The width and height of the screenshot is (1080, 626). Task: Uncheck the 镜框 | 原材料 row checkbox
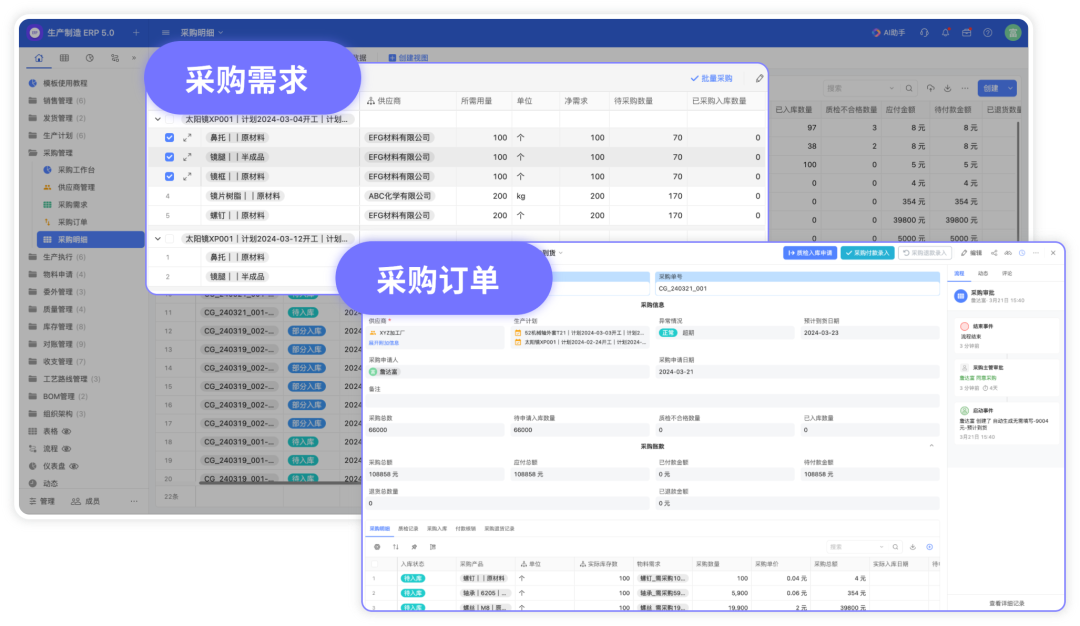pyautogui.click(x=169, y=176)
